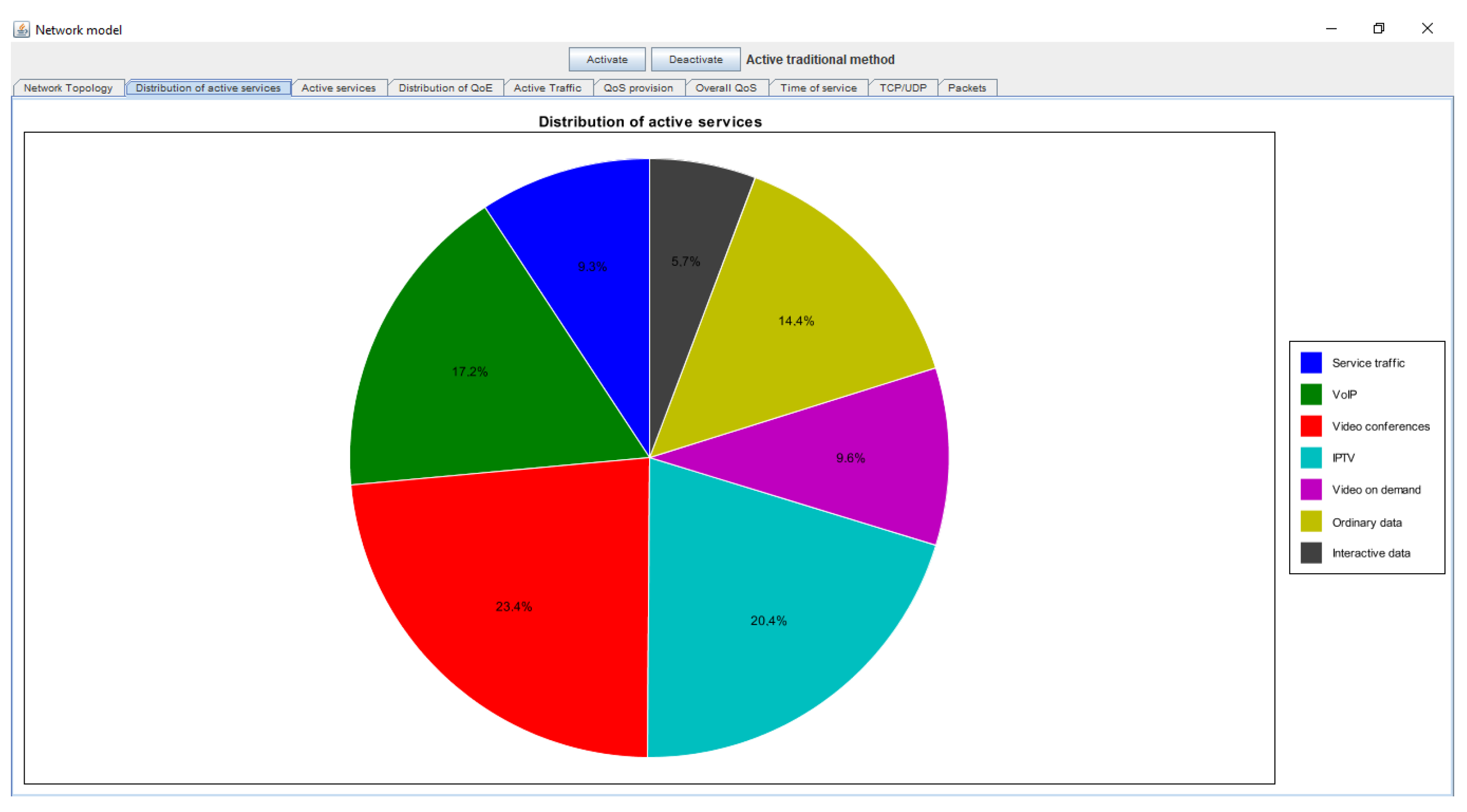1467x812 pixels.
Task: Open the TCP/UDP tab
Action: pos(903,87)
